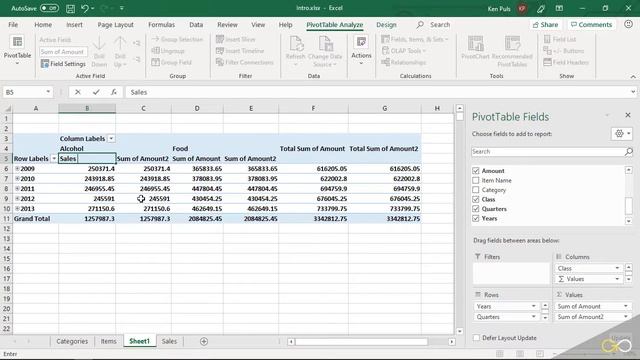This screenshot has width=640, height=360.
Task: Expand the 2011 row group
Action: 17,189
